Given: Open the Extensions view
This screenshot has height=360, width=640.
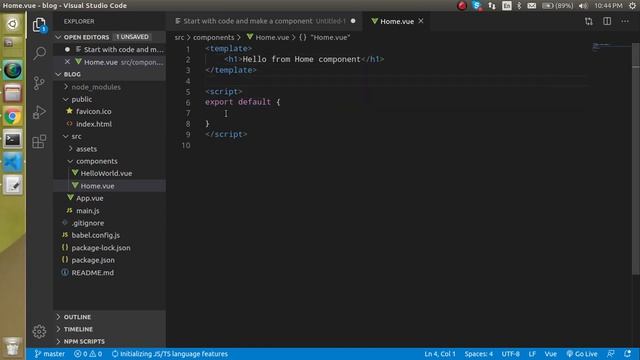Looking at the screenshot, I should [x=39, y=141].
